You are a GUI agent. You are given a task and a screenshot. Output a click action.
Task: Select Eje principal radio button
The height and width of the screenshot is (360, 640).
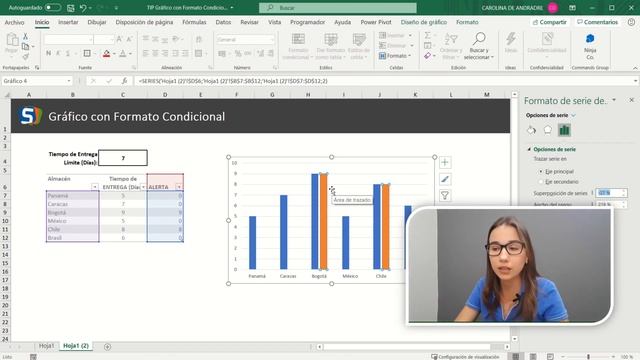click(541, 172)
